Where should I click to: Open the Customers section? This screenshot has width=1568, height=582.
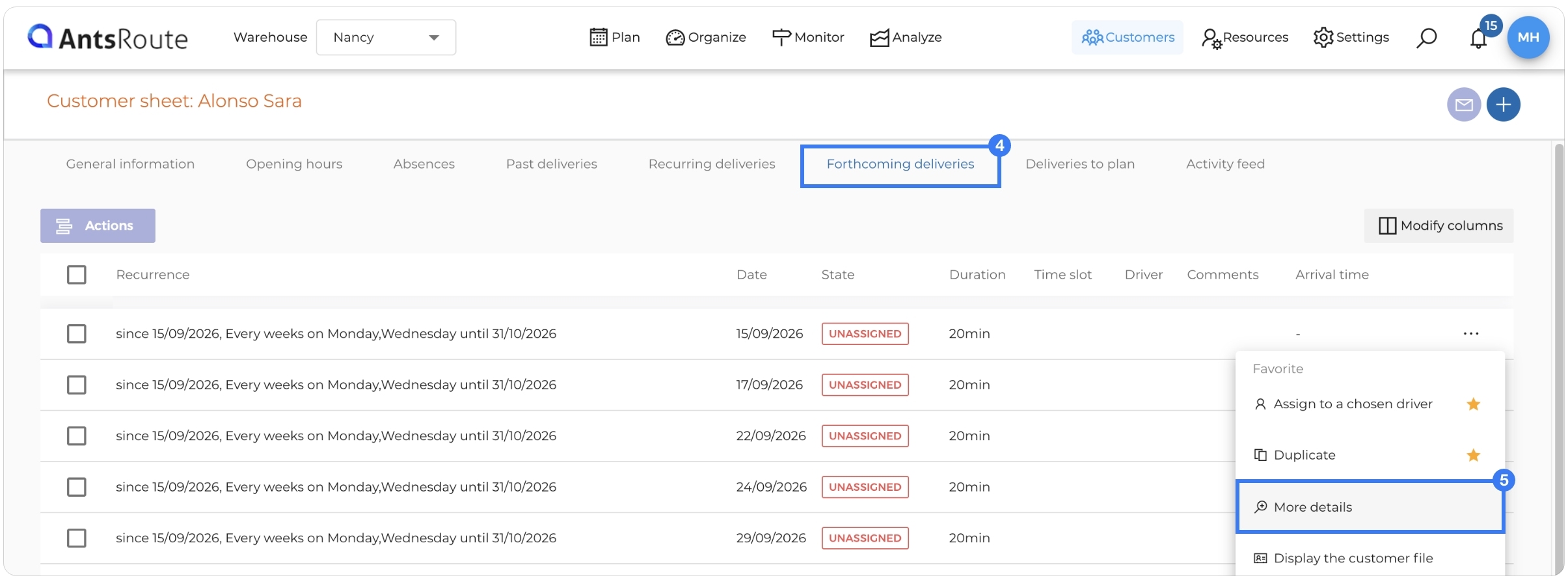pyautogui.click(x=1128, y=37)
